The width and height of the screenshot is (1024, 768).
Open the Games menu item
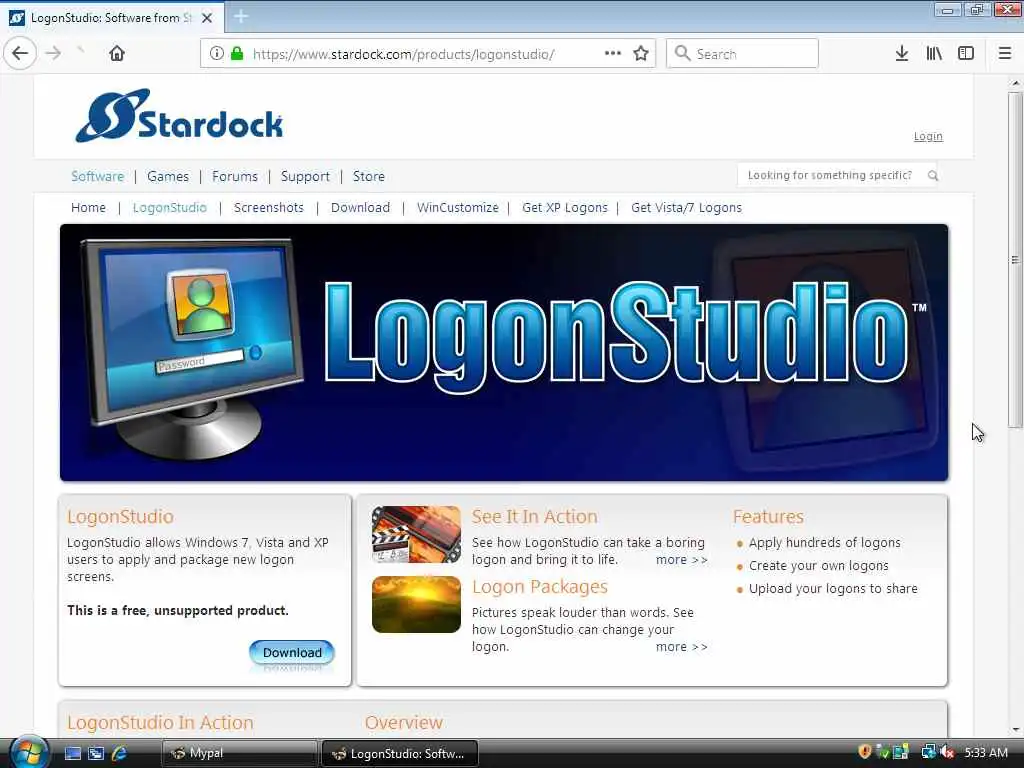[x=168, y=176]
